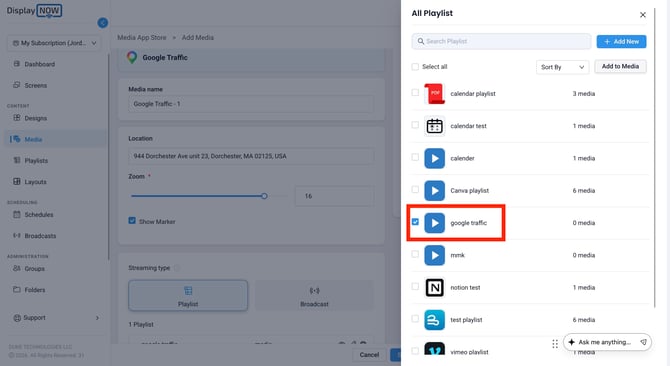Click the zoom value box showing 16
Image resolution: width=670 pixels, height=366 pixels.
click(x=334, y=196)
